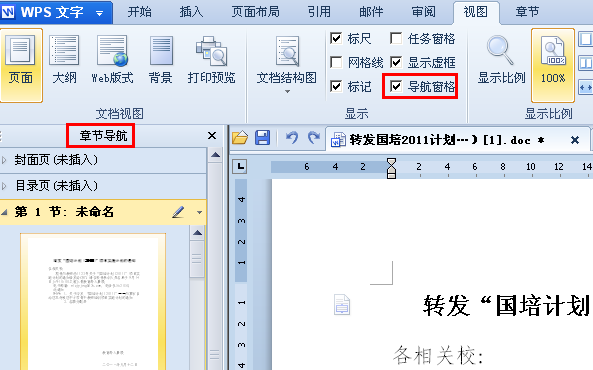Collapse the 第 1 节: 未命名 section

tap(4, 212)
